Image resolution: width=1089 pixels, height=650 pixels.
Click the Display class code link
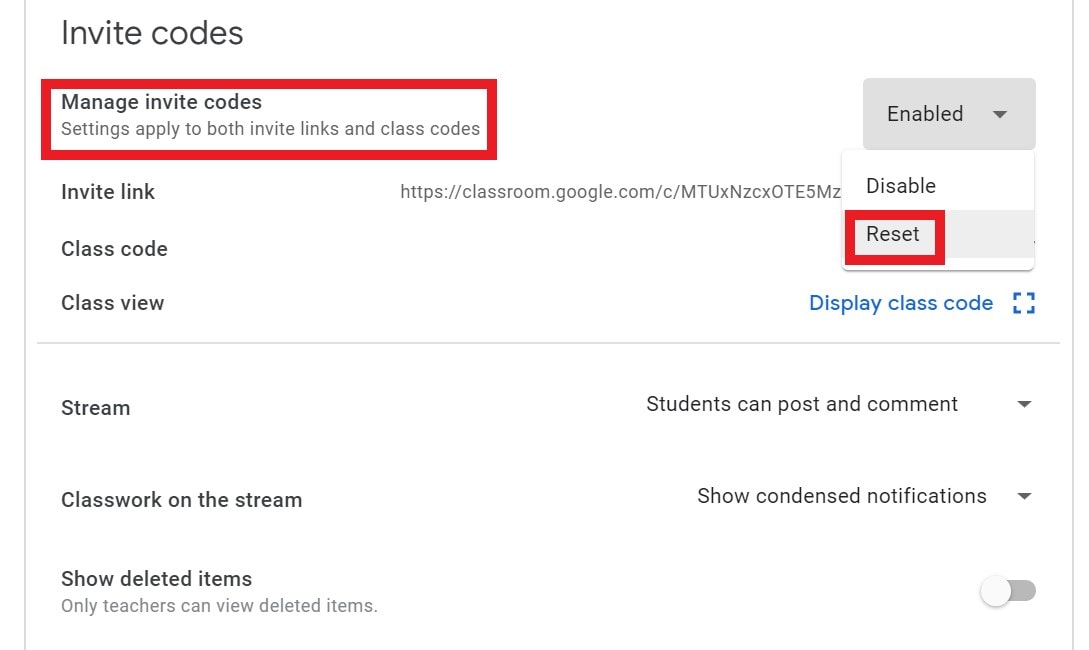(901, 303)
